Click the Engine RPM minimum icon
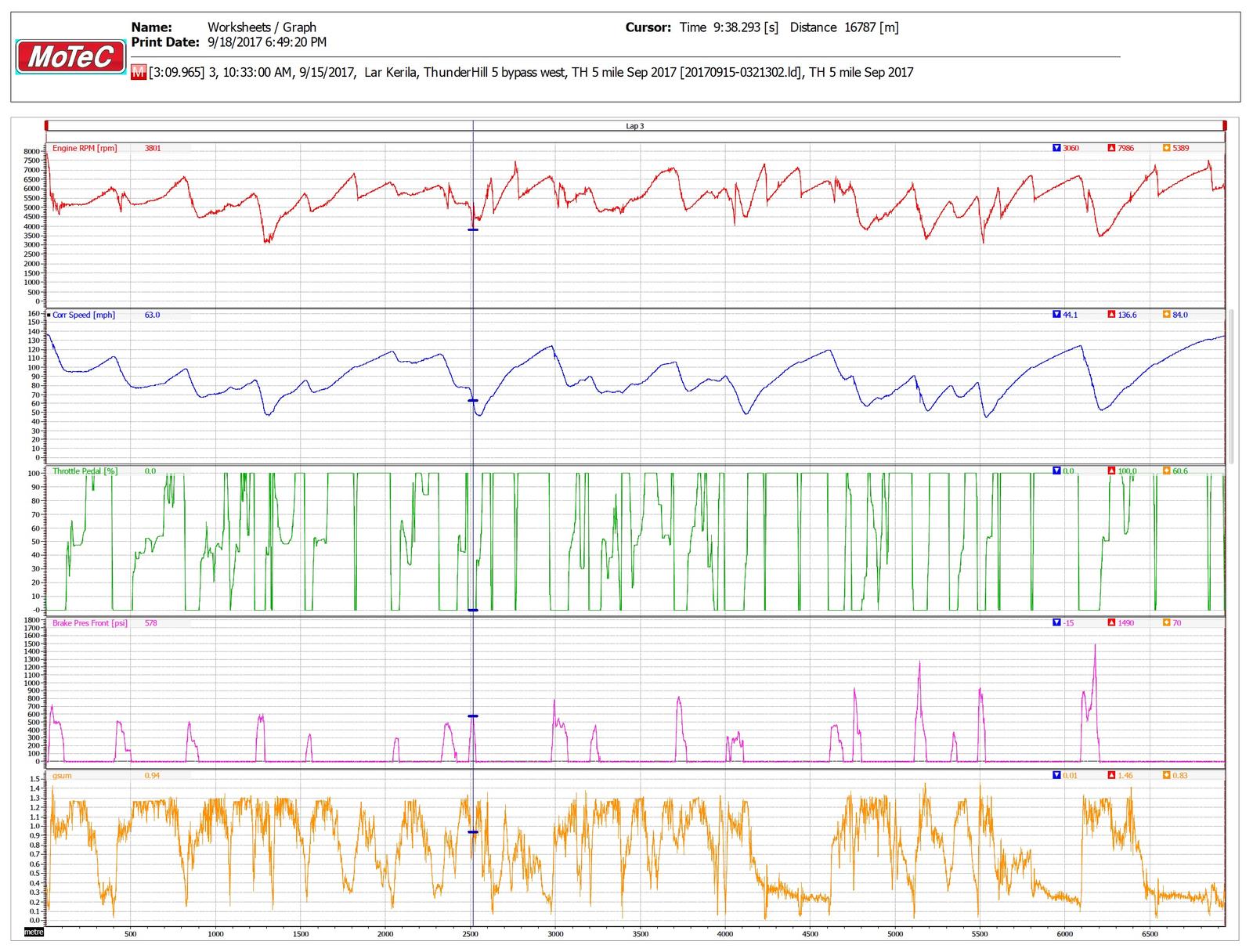1253x952 pixels. 1056,148
